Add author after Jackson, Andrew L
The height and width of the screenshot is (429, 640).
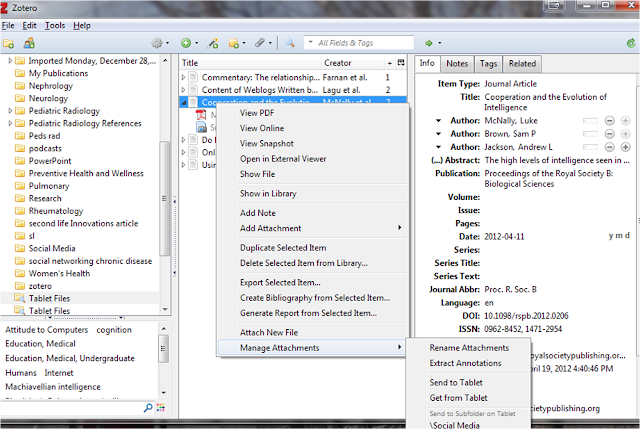tap(625, 147)
